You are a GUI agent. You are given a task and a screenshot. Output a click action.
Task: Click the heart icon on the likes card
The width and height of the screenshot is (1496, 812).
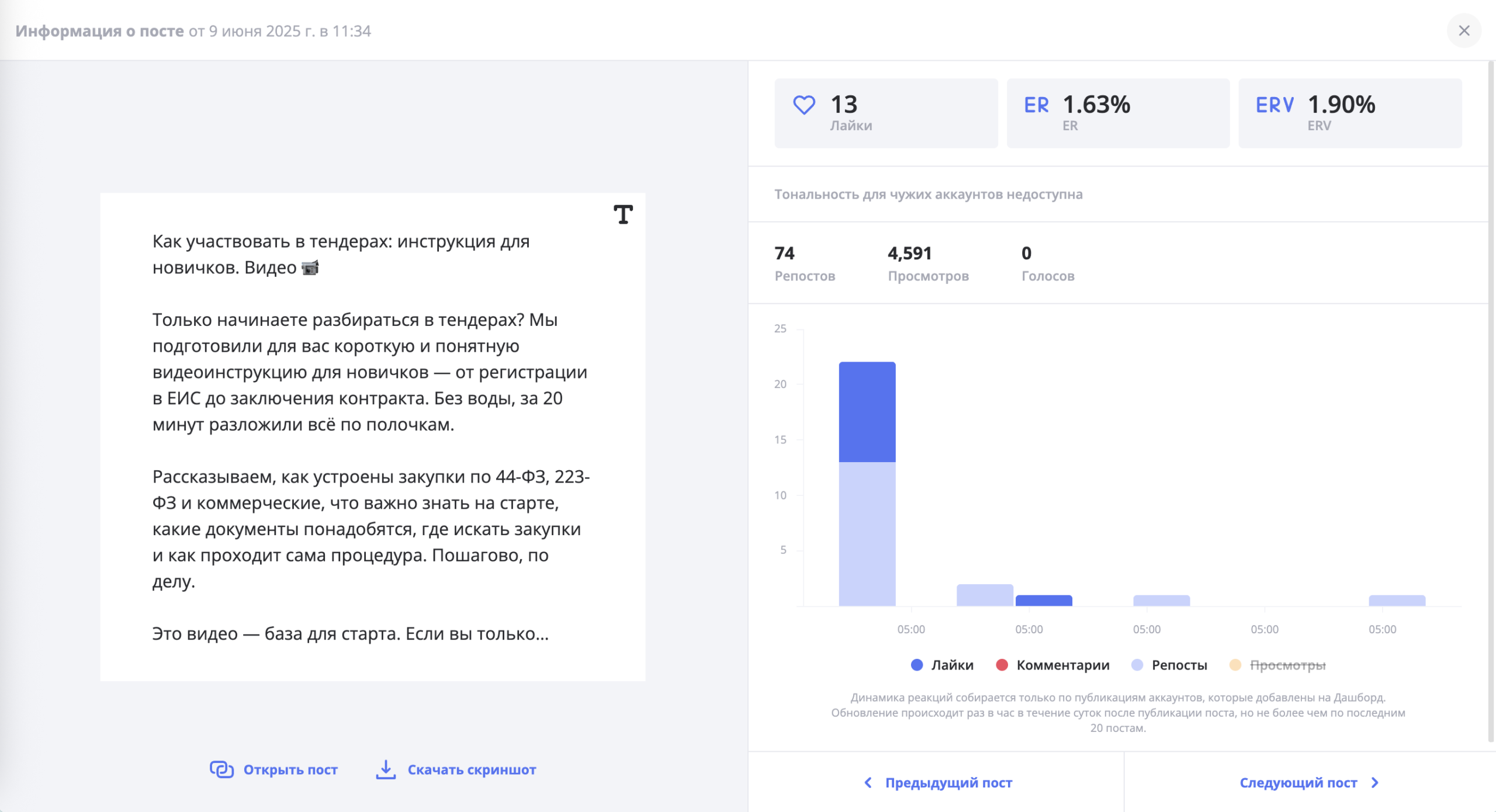(805, 104)
